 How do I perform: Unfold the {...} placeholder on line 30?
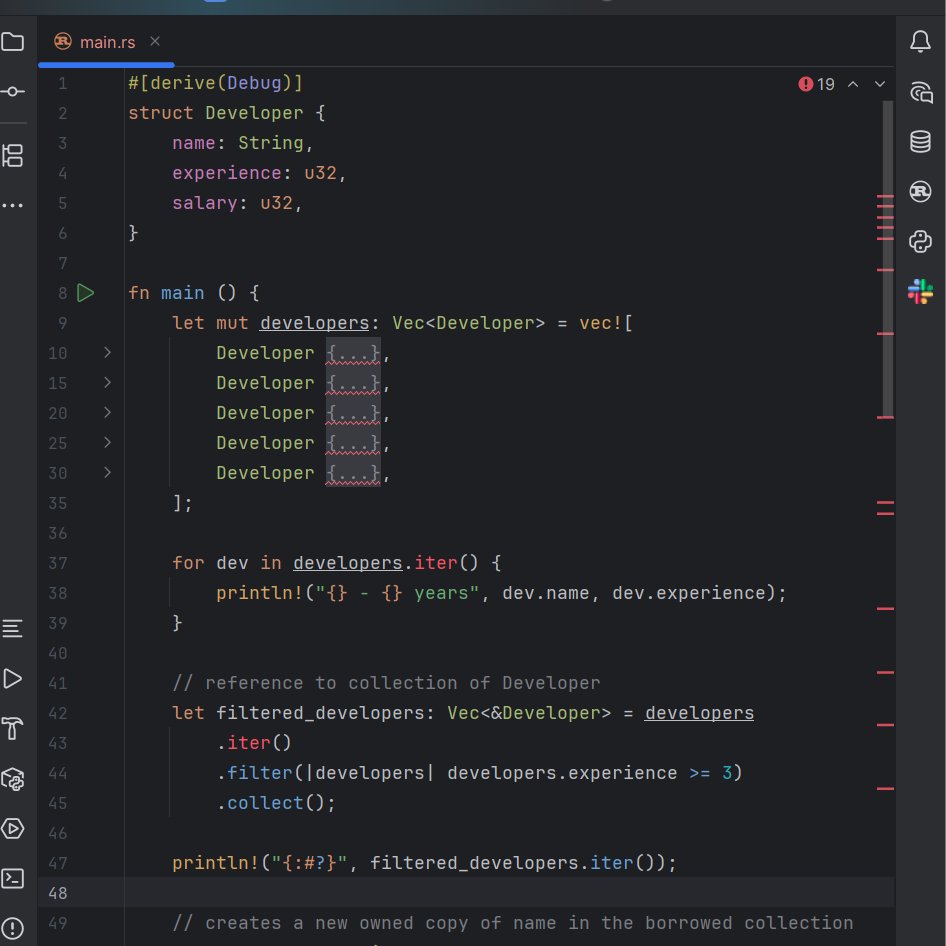pyautogui.click(x=353, y=473)
